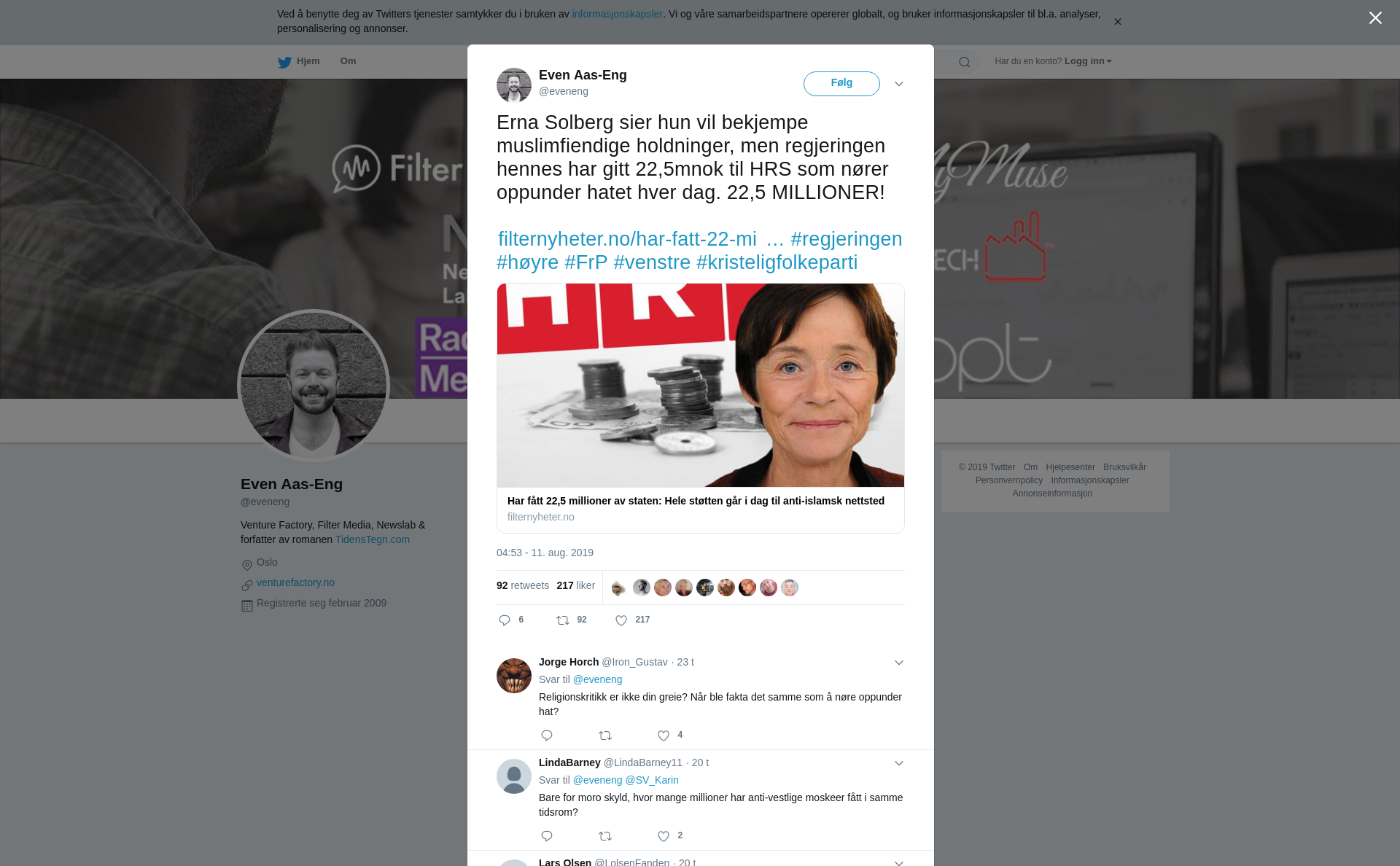Image resolution: width=1400 pixels, height=866 pixels.
Task: Open the Om menu item
Action: coord(348,61)
